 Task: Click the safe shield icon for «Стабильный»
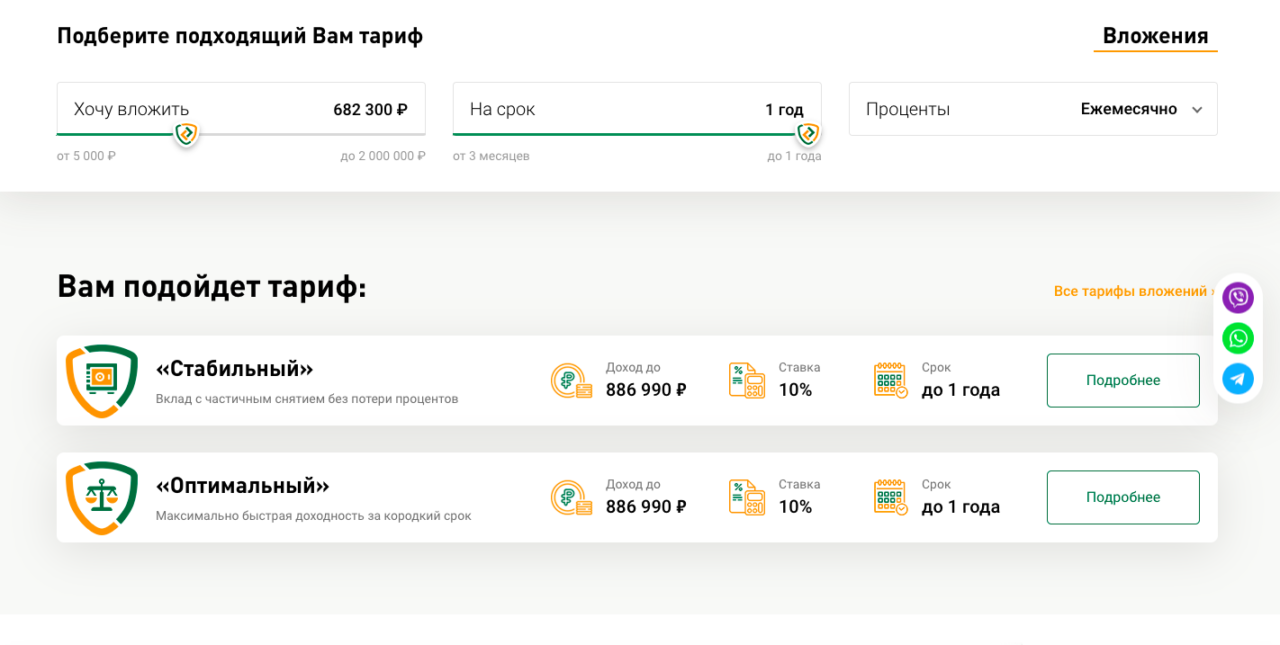tap(102, 380)
